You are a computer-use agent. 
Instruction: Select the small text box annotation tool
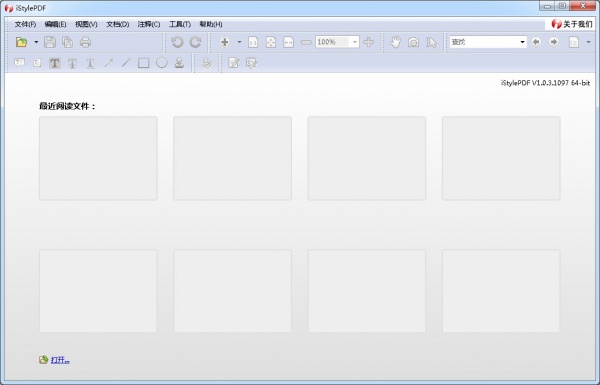(37, 63)
